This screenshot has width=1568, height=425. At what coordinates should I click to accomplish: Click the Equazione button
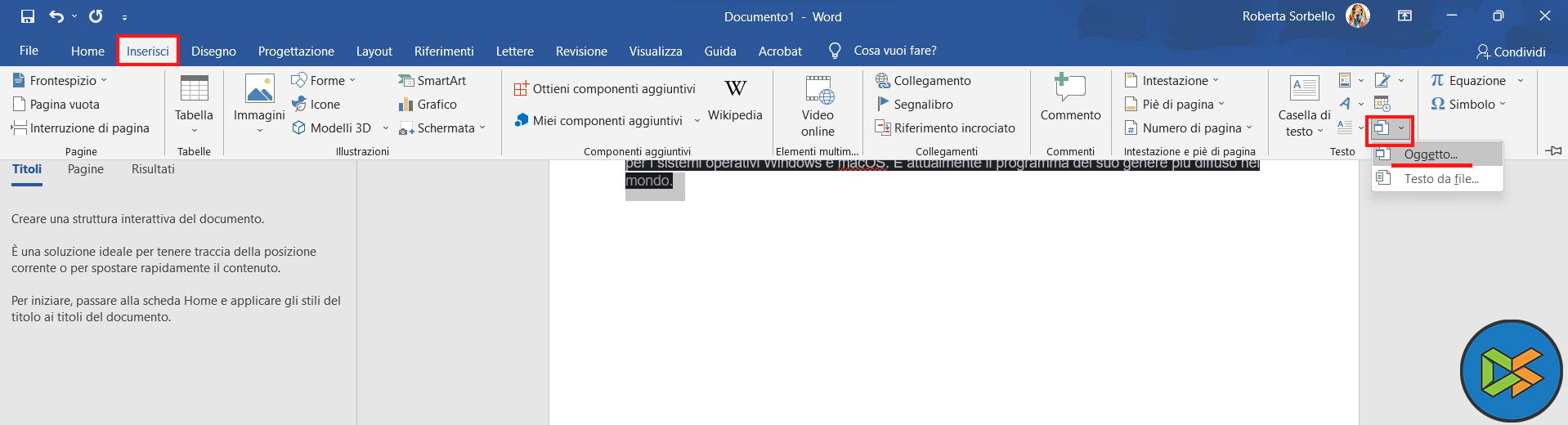coord(1468,80)
